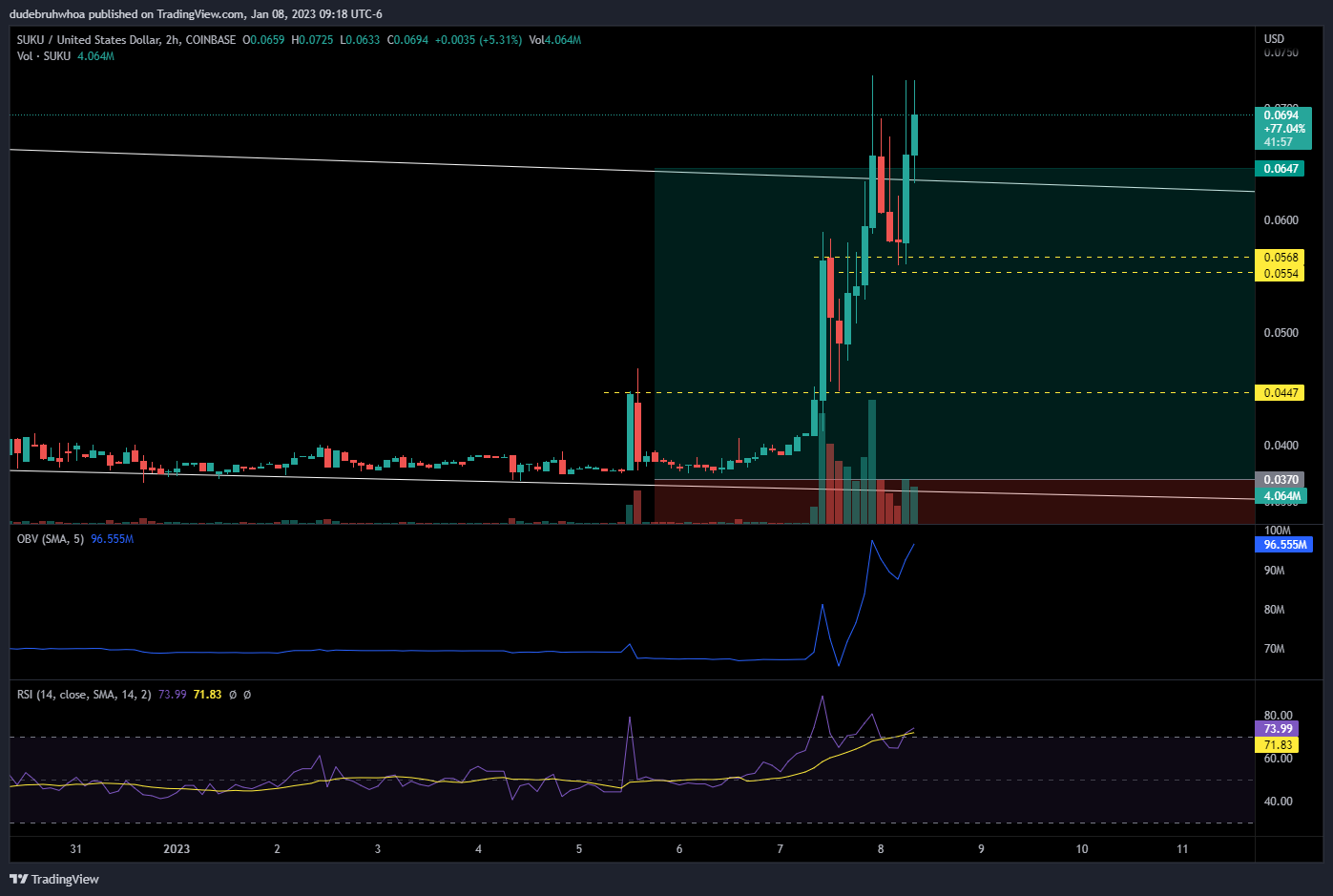The image size is (1333, 896).
Task: Click date 10 on the time axis
Action: click(1082, 849)
